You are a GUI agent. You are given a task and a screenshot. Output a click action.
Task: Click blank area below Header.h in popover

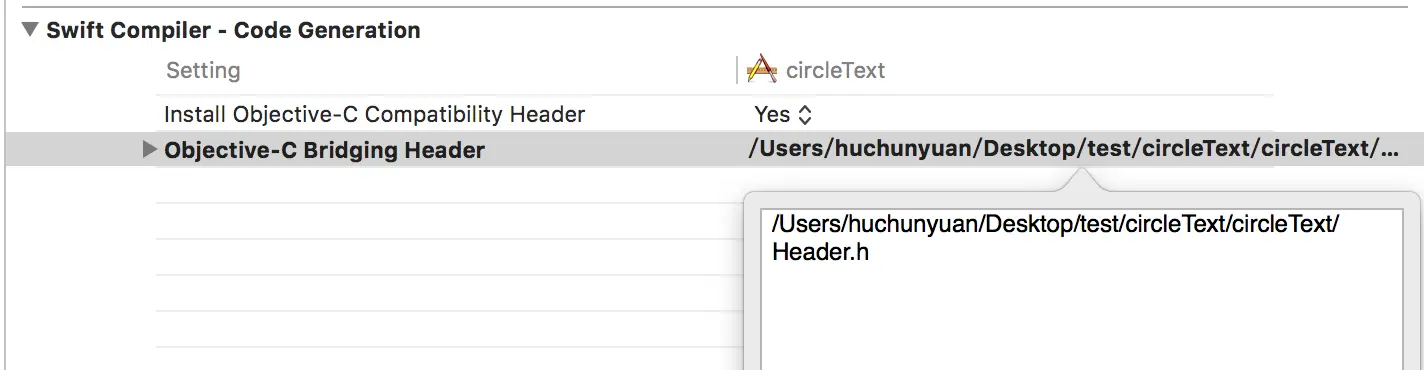[1082, 320]
